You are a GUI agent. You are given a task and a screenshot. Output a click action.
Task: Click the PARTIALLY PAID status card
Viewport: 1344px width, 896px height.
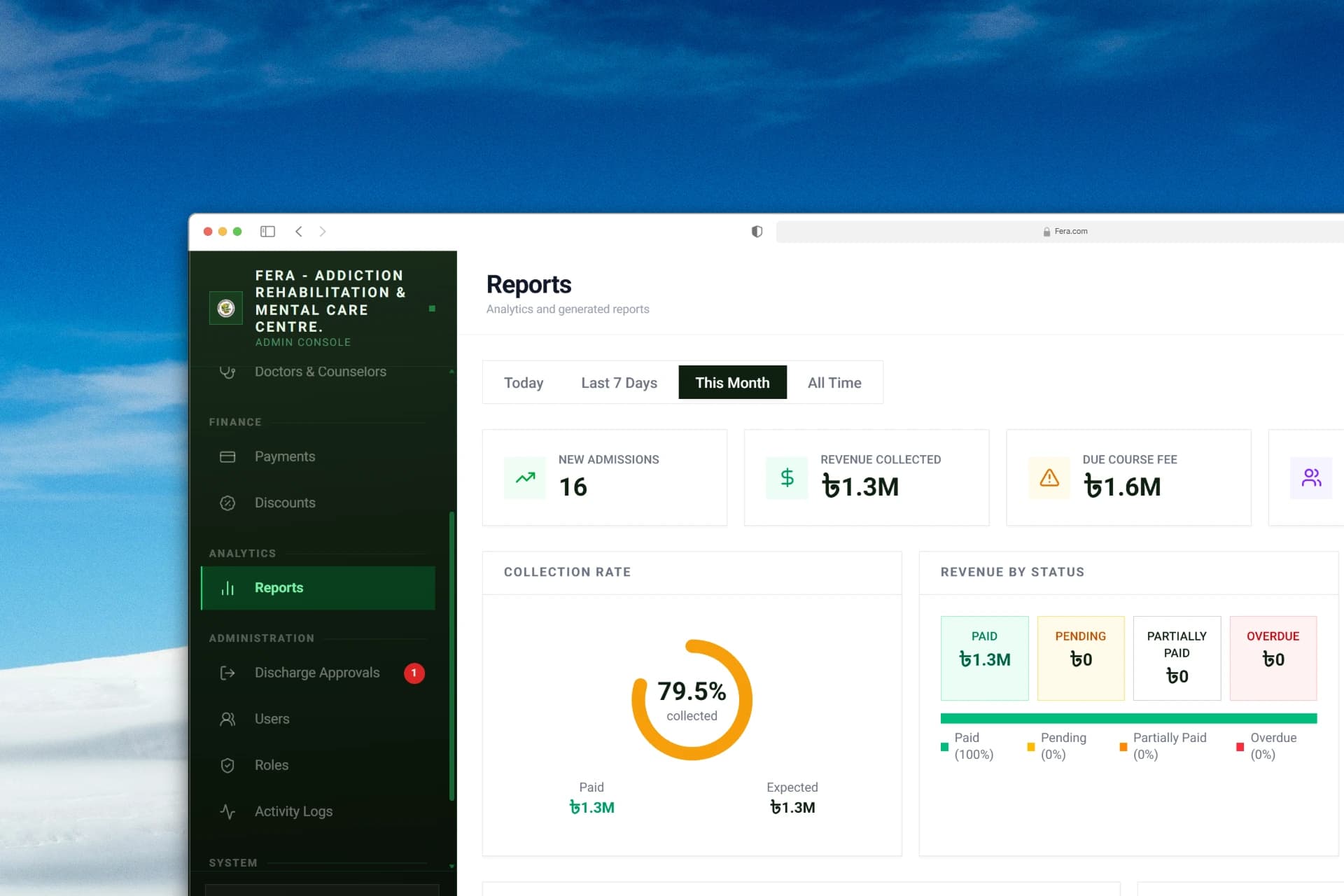click(x=1177, y=658)
